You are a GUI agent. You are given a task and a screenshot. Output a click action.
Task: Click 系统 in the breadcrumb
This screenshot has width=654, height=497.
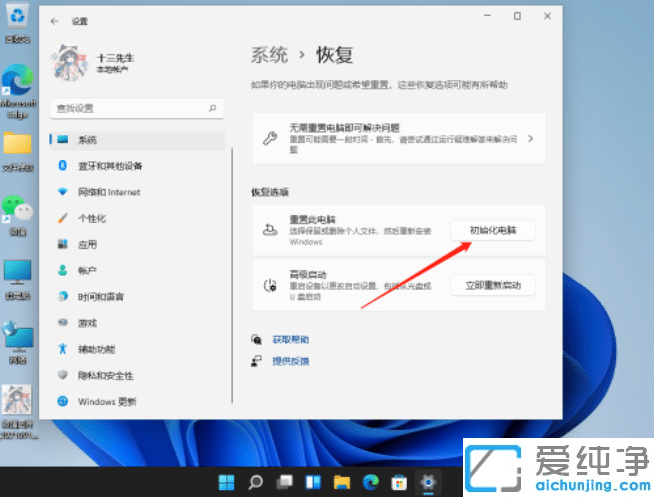pyautogui.click(x=269, y=55)
